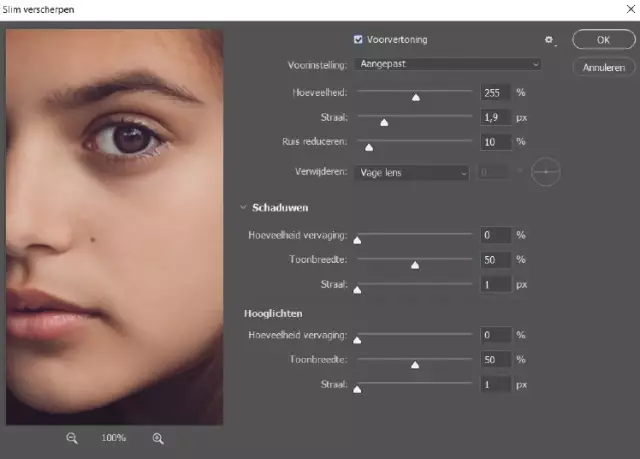Collapse the Schaduwen section
Image resolution: width=640 pixels, height=459 pixels.
click(242, 208)
